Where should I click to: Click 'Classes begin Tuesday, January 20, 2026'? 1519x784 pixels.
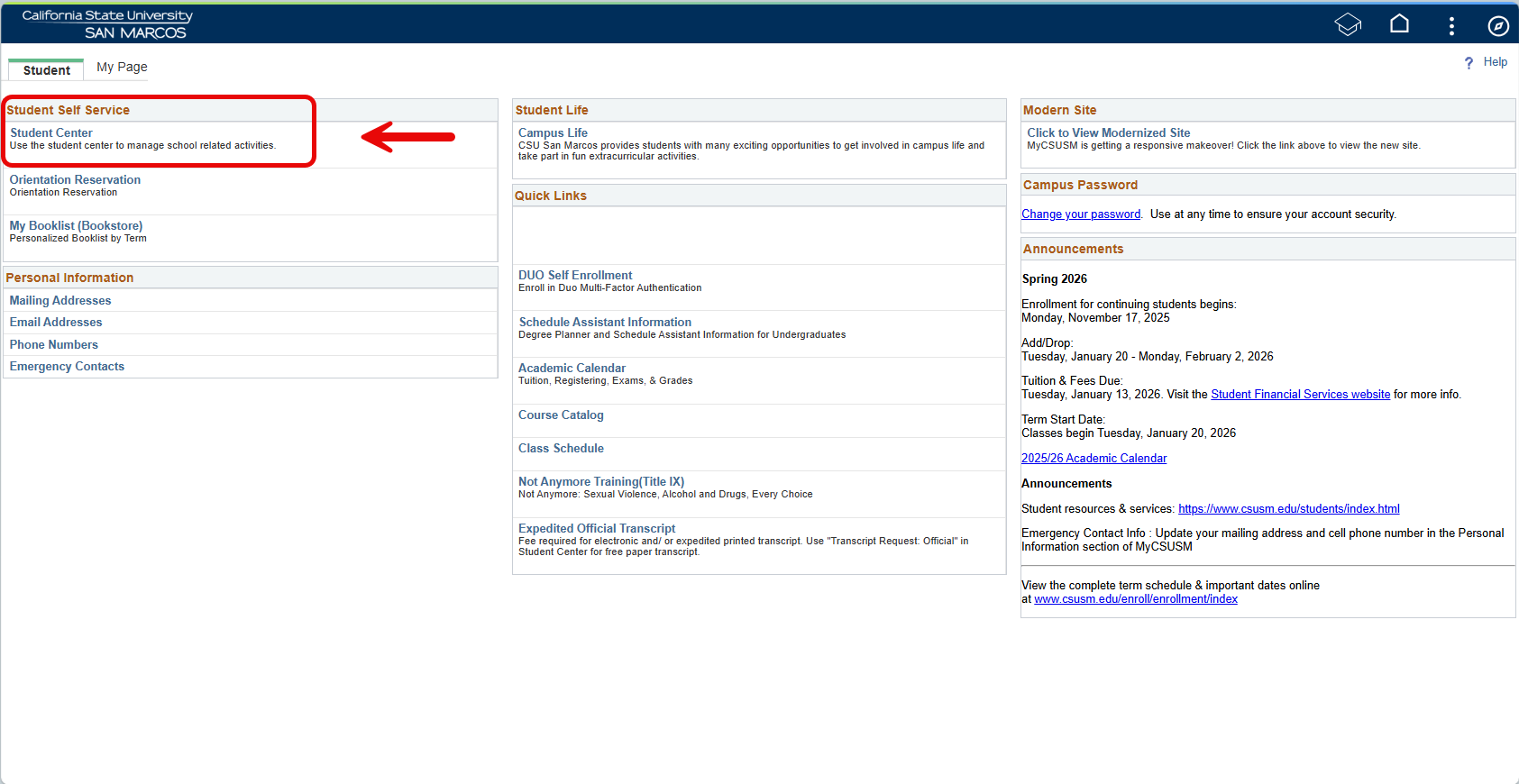pos(1129,433)
